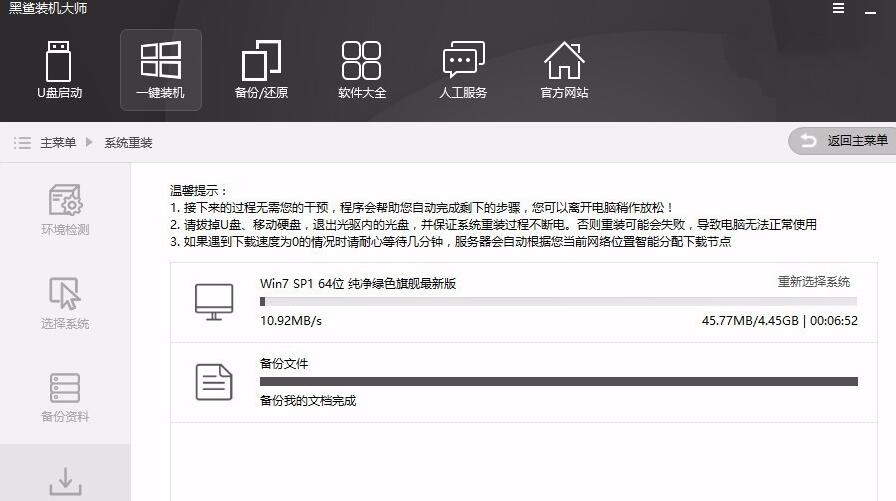Click 系统重装 breadcrumb item

[x=128, y=143]
